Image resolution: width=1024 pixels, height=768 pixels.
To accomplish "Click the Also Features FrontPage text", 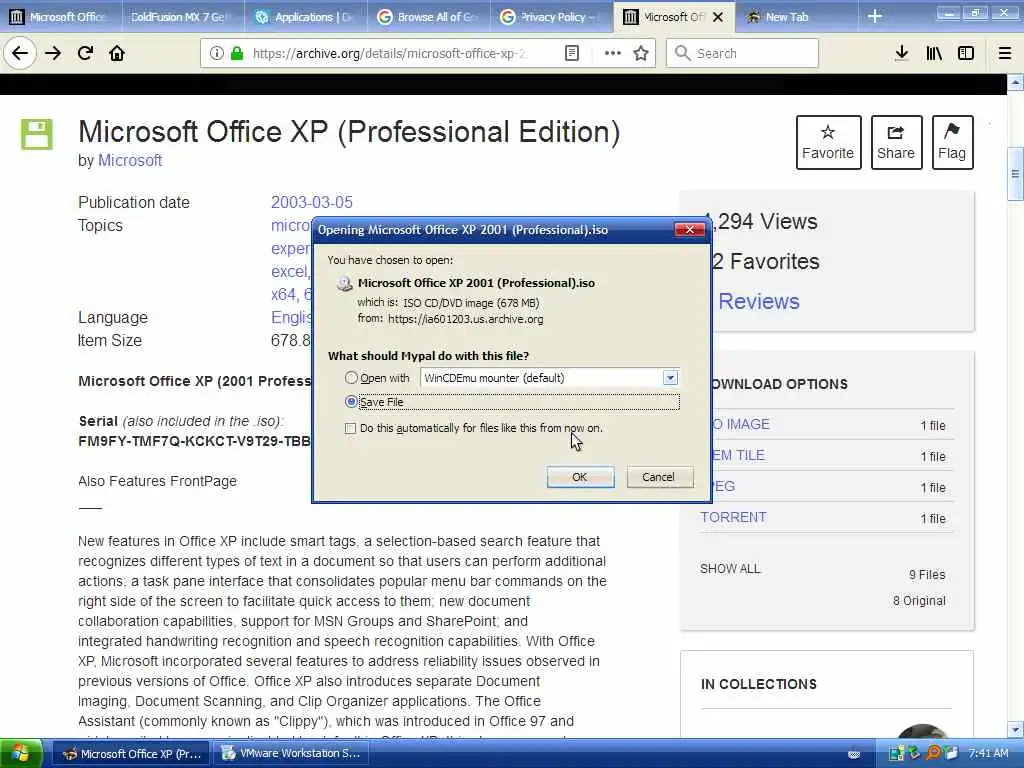I will point(157,481).
